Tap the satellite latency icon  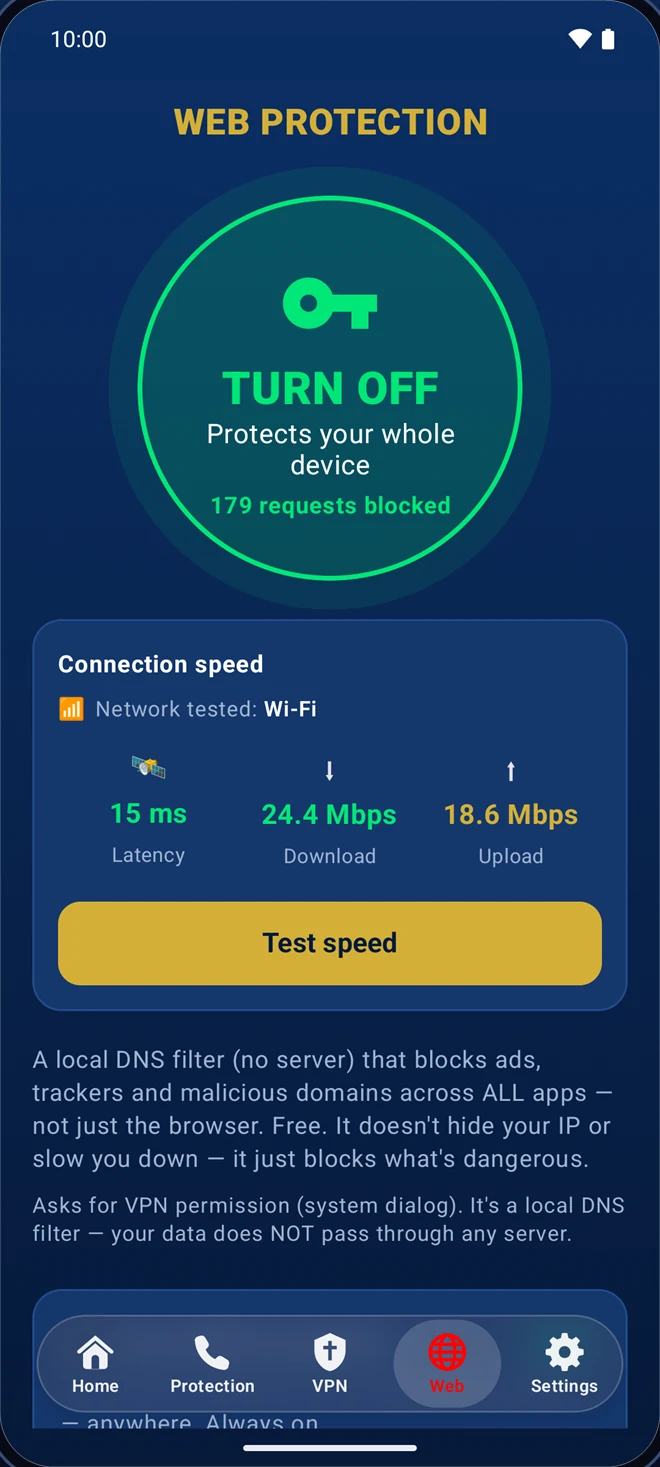pos(148,768)
